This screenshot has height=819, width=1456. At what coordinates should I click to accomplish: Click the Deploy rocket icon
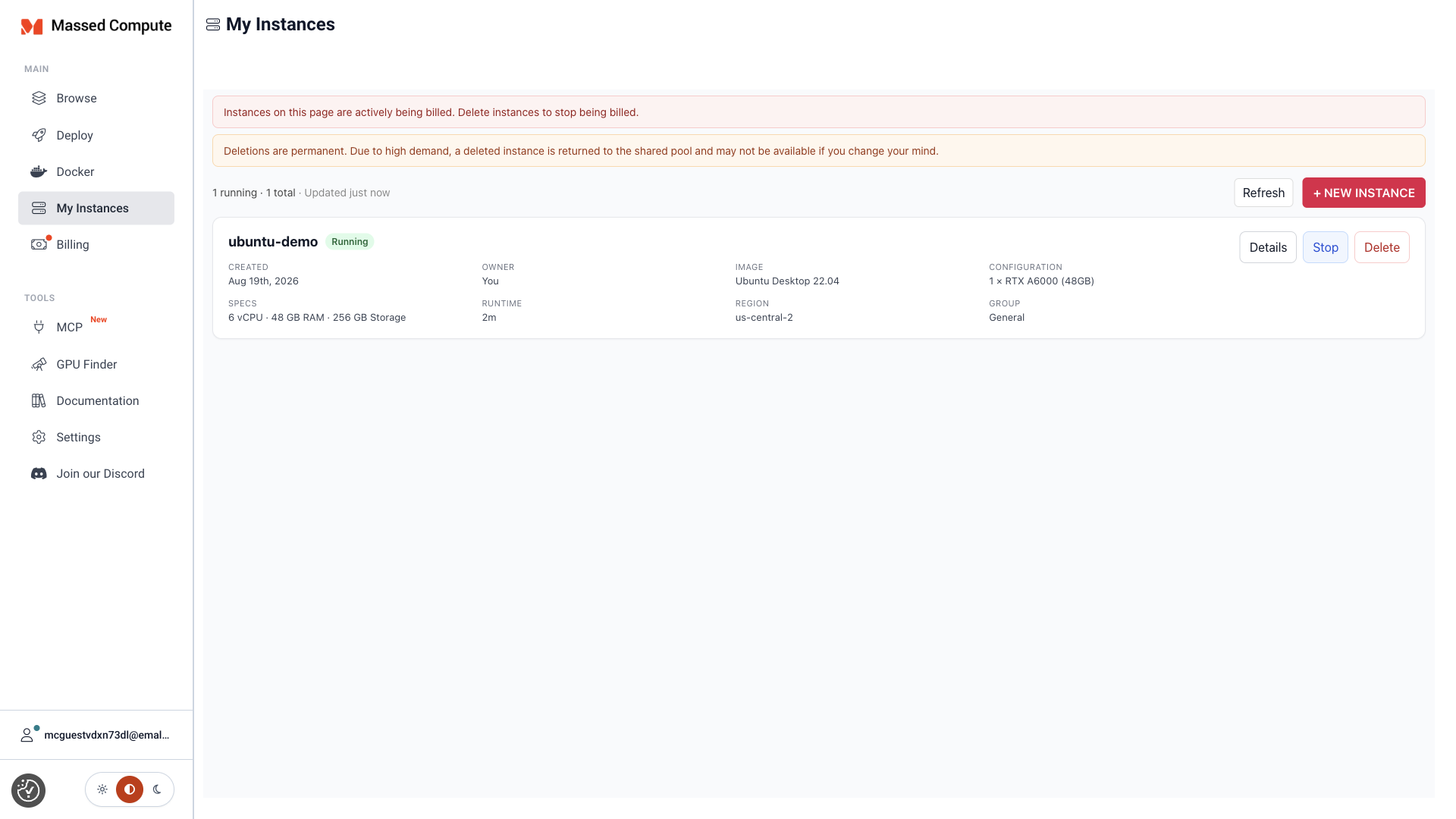39,135
